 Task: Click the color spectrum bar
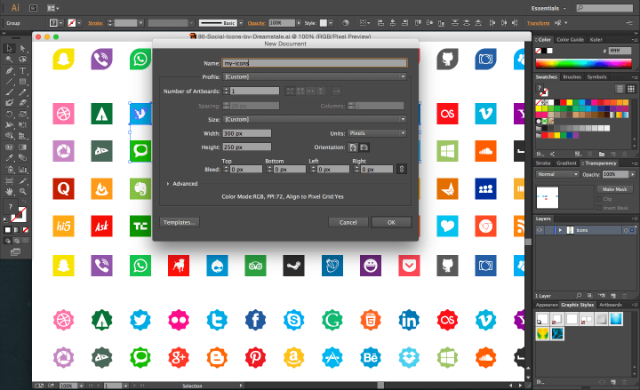(584, 63)
